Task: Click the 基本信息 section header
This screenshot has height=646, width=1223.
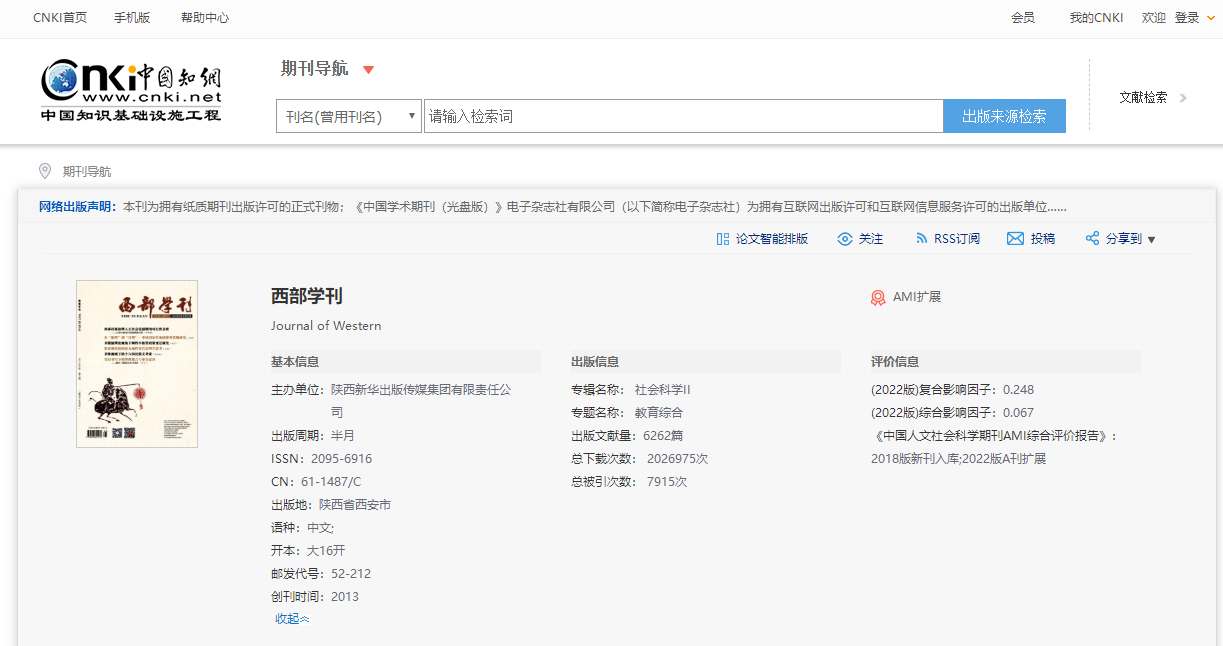Action: (x=295, y=362)
